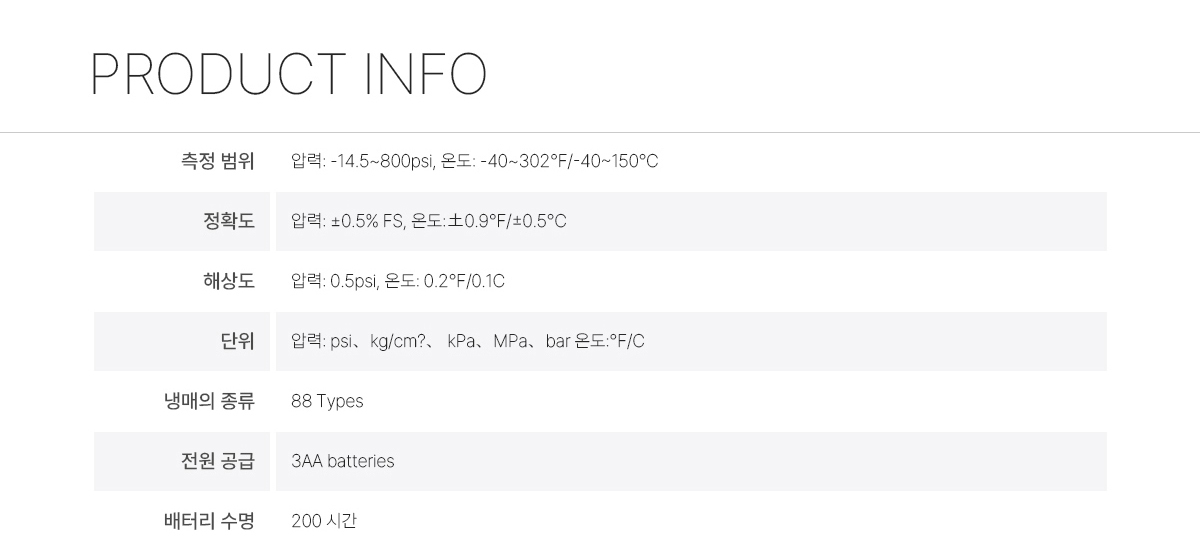The image size is (1200, 550).
Task: Click the PRODUCT INFO heading
Action: point(289,74)
